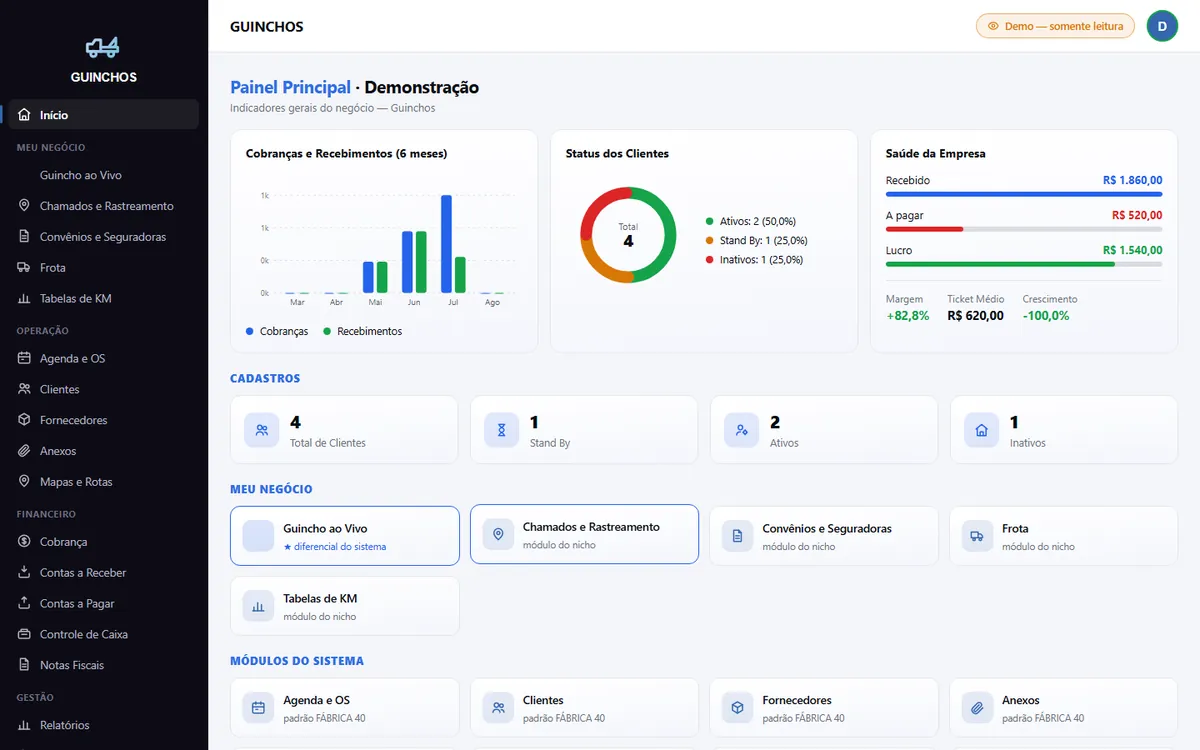This screenshot has height=750, width=1200.
Task: Click the truck icon beside Frota in sidebar
Action: [x=24, y=268]
